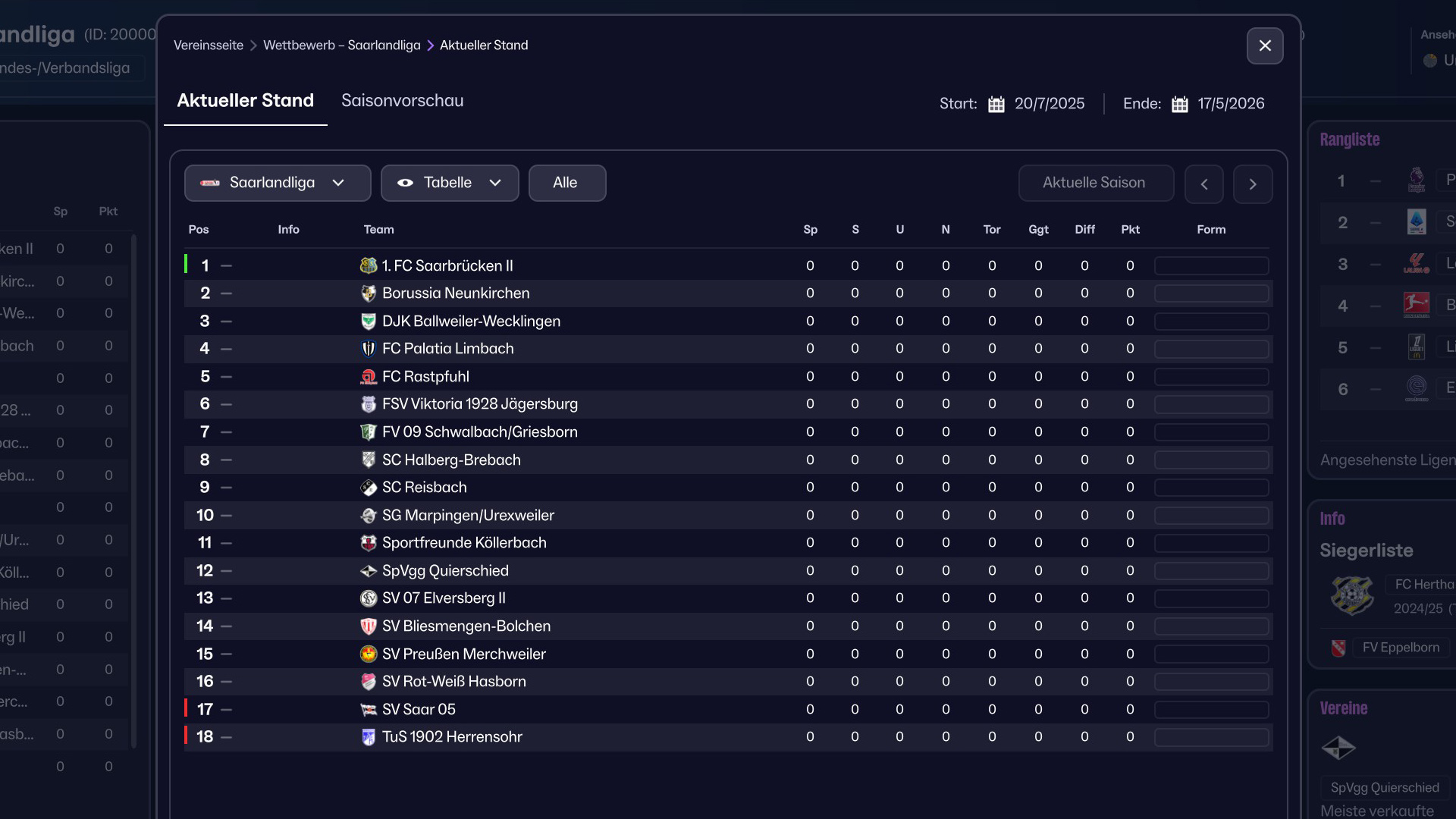Go to the next season arrow

1253,184
